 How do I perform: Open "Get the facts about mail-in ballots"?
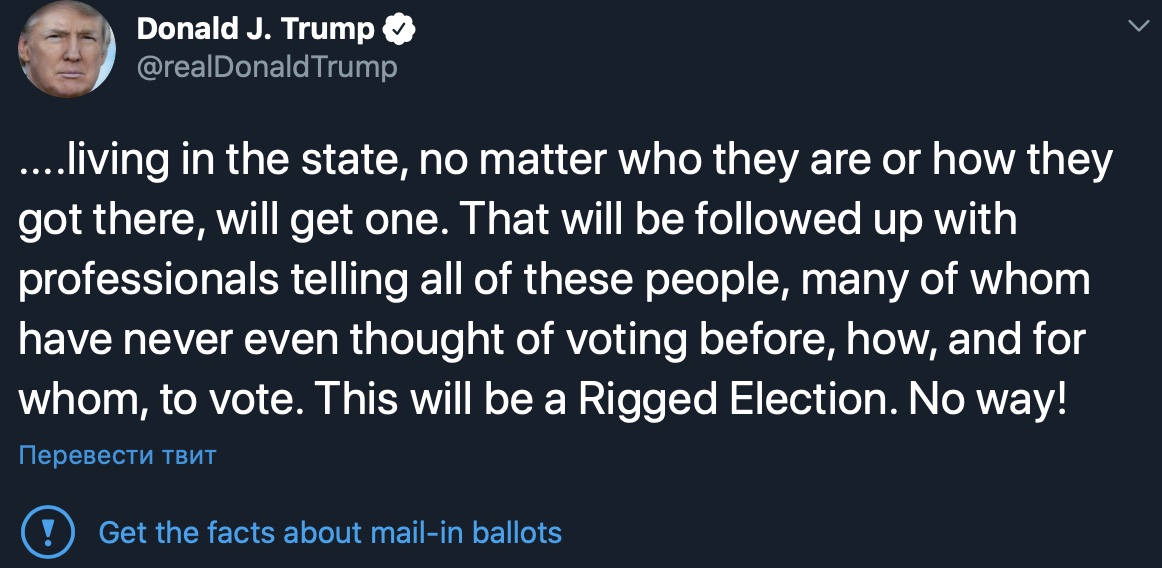(330, 532)
